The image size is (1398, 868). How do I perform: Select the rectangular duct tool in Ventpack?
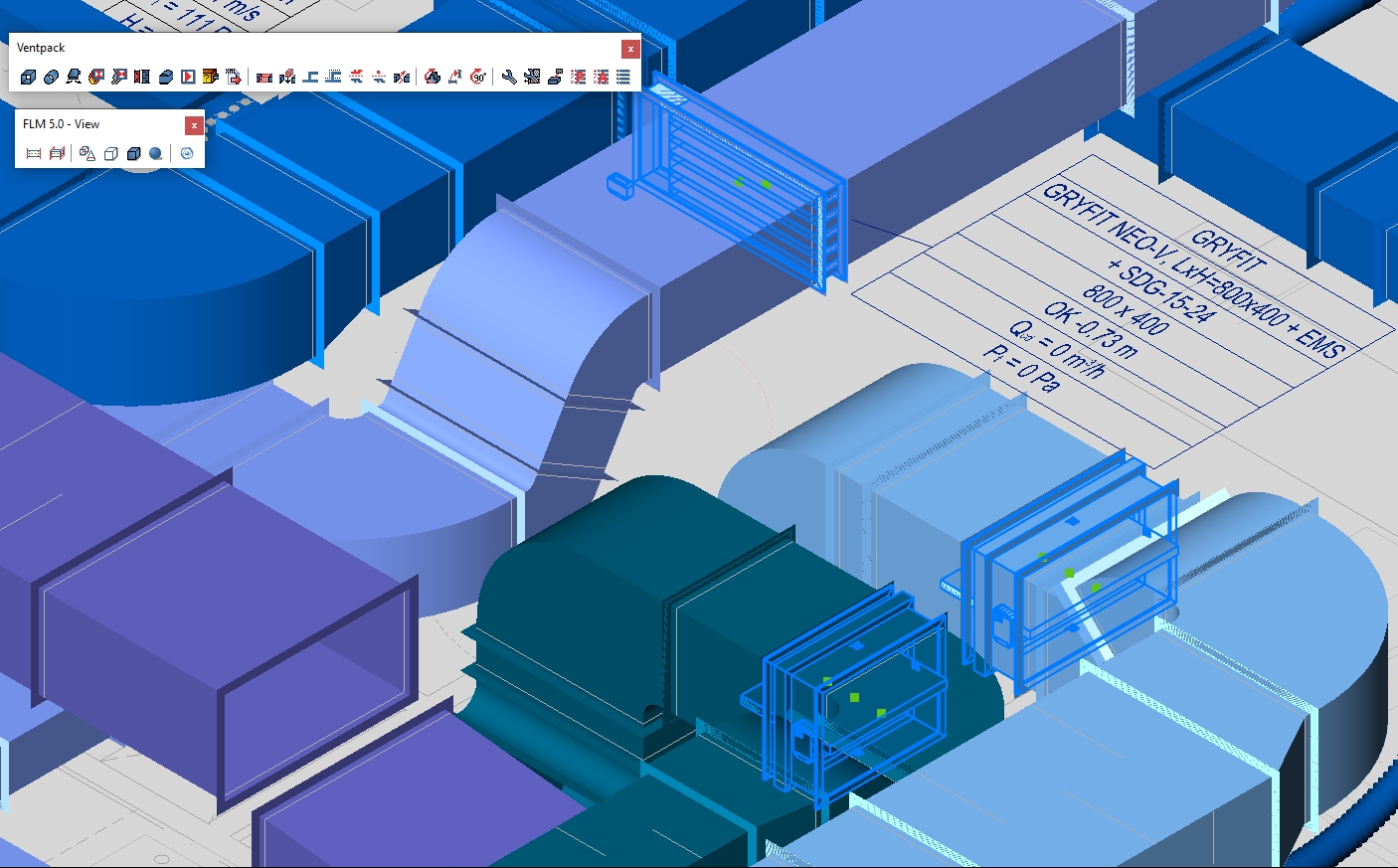pyautogui.click(x=28, y=77)
